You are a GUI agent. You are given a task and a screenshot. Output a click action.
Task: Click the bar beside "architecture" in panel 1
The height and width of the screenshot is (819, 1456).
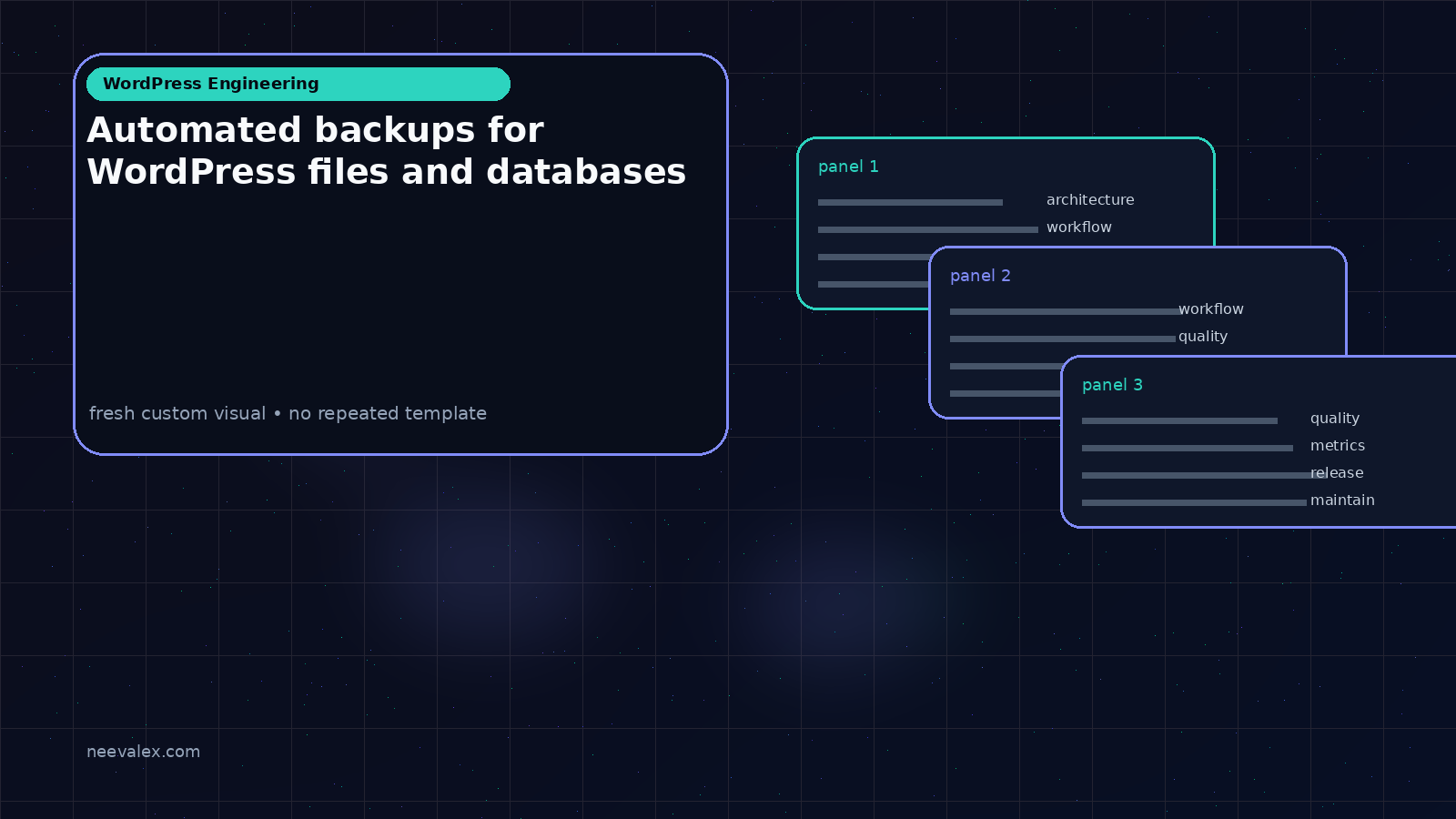tap(910, 202)
